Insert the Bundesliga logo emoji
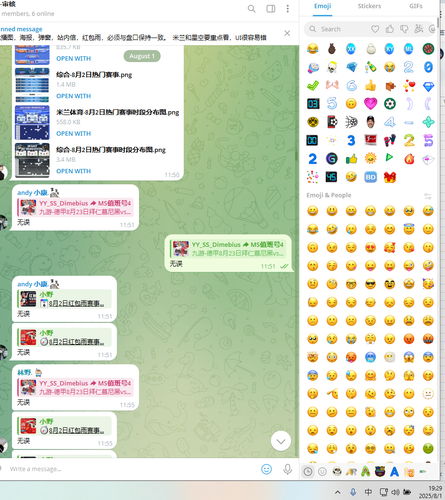This screenshot has height=500, width=445. [370, 140]
